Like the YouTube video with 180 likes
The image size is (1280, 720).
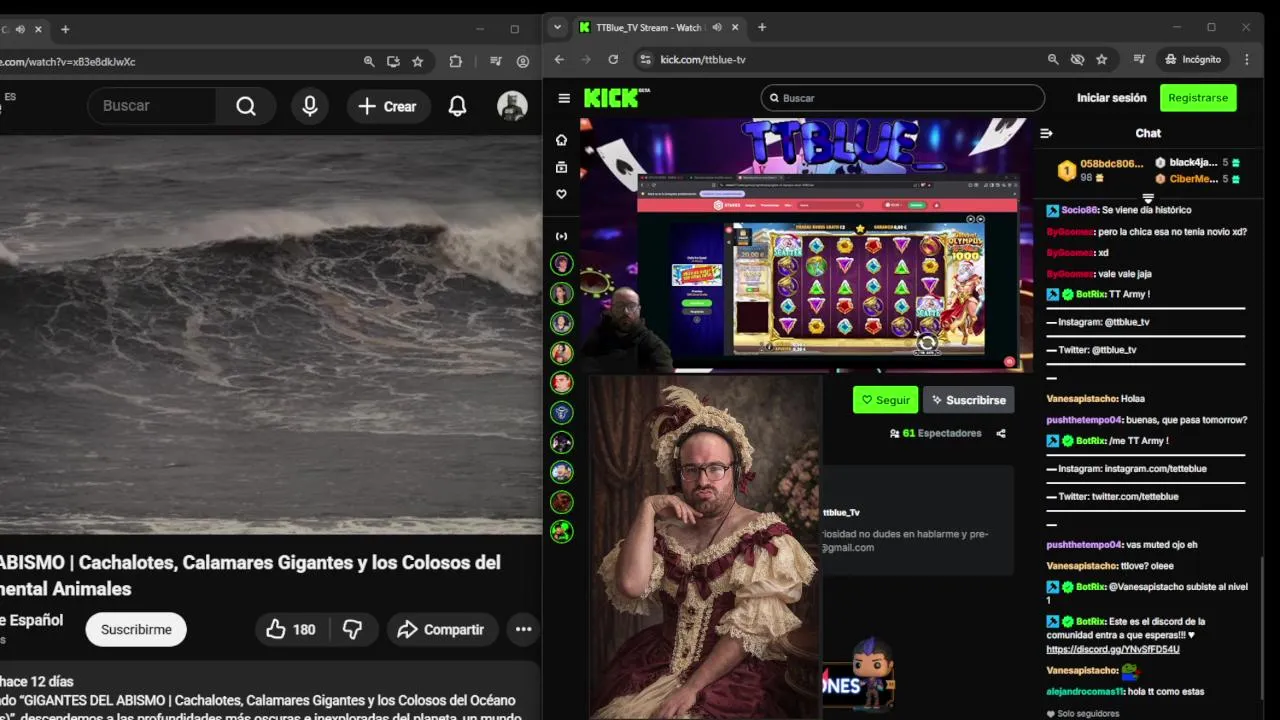pyautogui.click(x=290, y=629)
